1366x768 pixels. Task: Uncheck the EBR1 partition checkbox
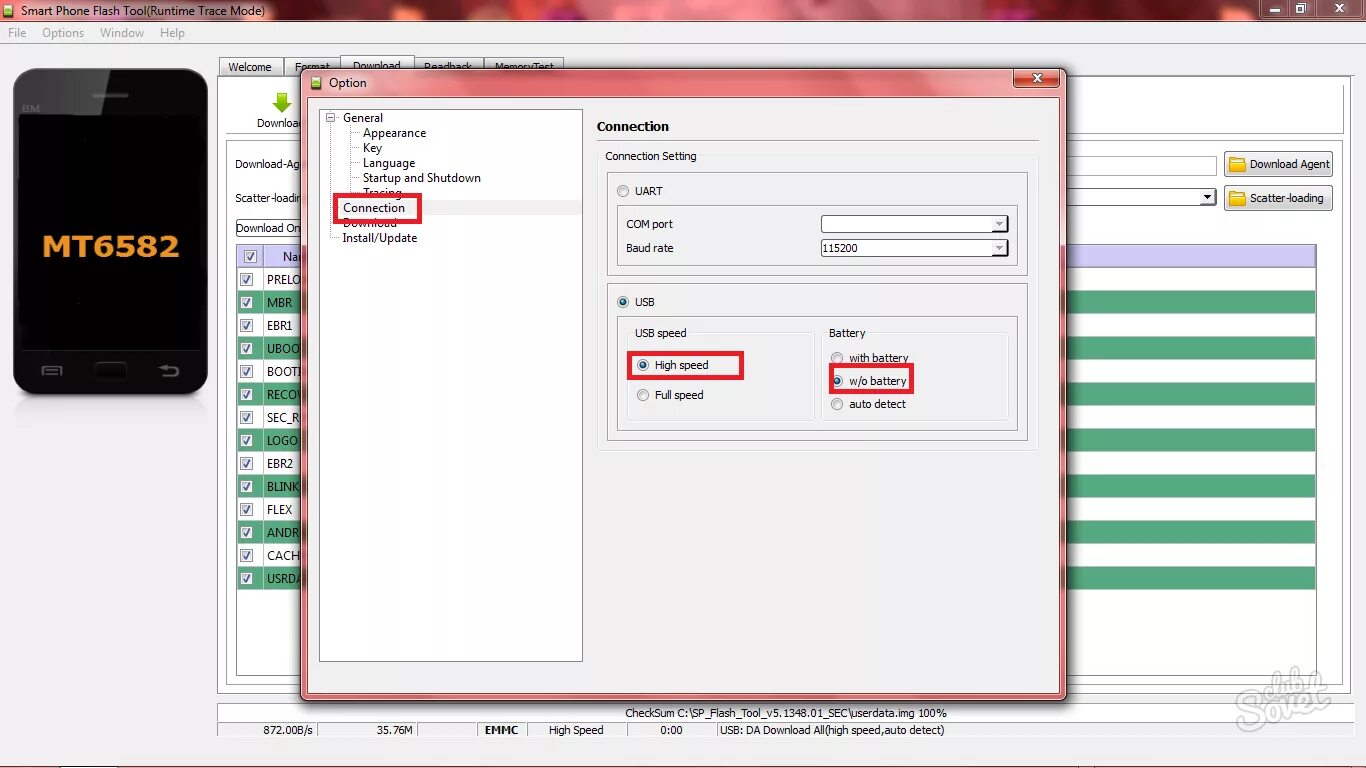(247, 325)
